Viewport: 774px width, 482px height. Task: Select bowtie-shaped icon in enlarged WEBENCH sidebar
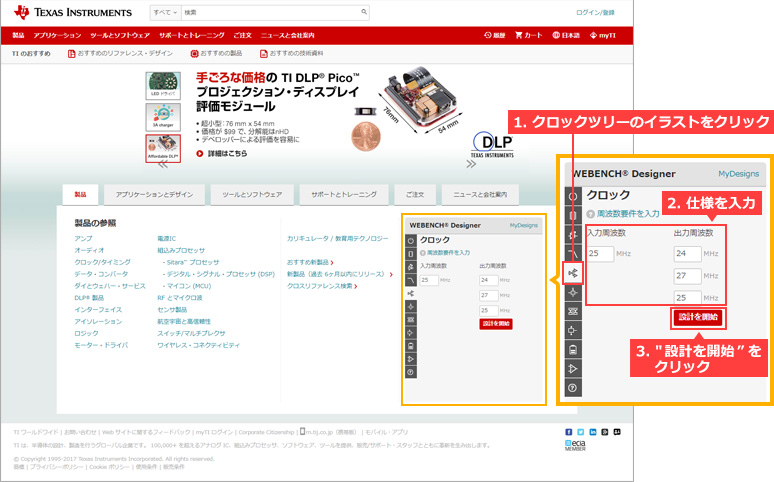click(x=573, y=311)
